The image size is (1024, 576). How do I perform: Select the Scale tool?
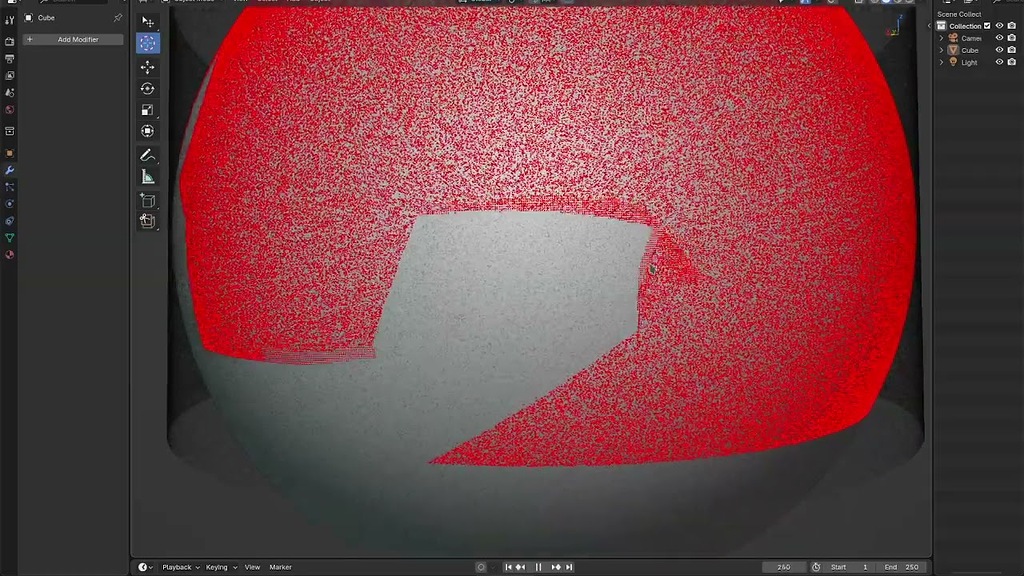(x=148, y=110)
